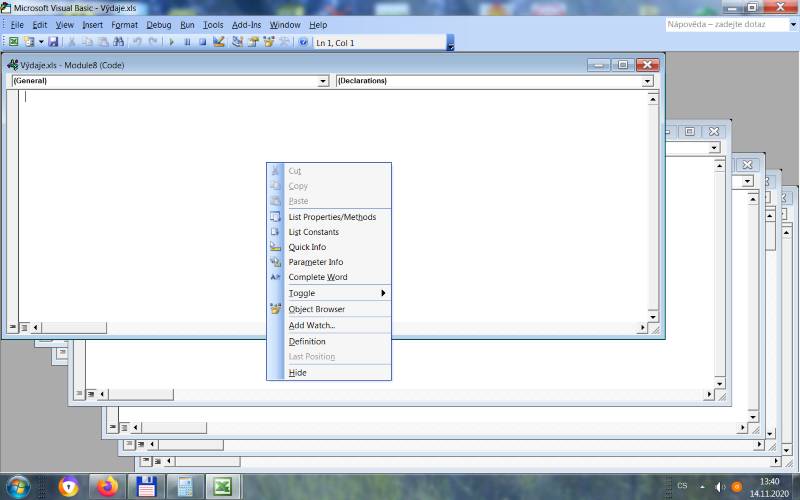The width and height of the screenshot is (800, 500).
Task: Click the volume speaker icon in system tray
Action: click(x=719, y=487)
